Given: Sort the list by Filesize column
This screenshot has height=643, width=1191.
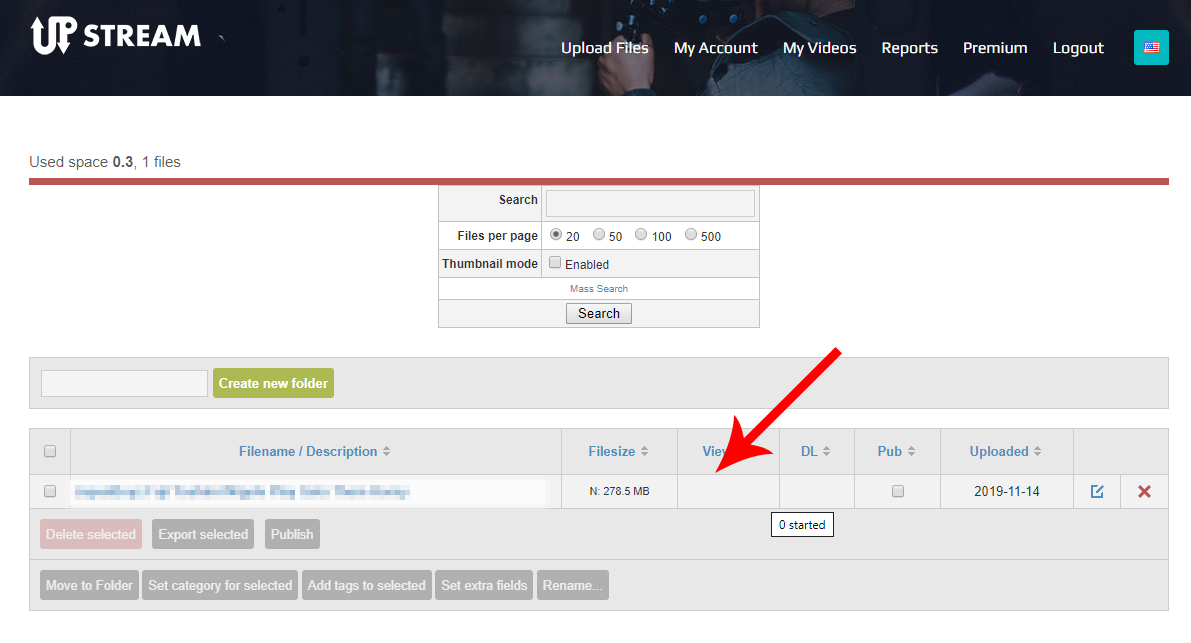Looking at the screenshot, I should [644, 452].
